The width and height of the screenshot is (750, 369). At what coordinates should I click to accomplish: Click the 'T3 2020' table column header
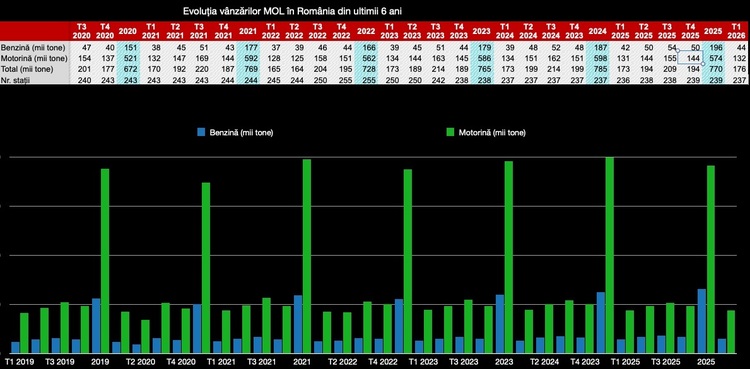pos(81,31)
